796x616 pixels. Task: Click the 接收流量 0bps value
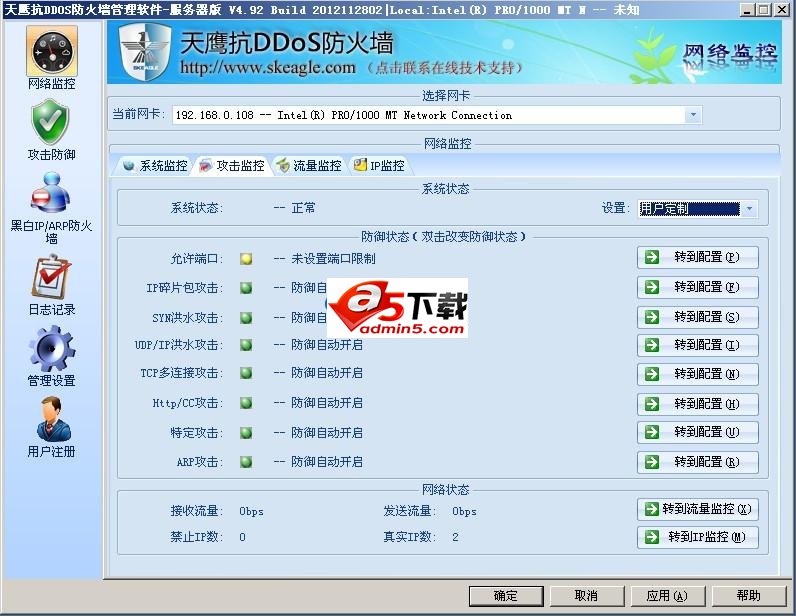[x=251, y=511]
